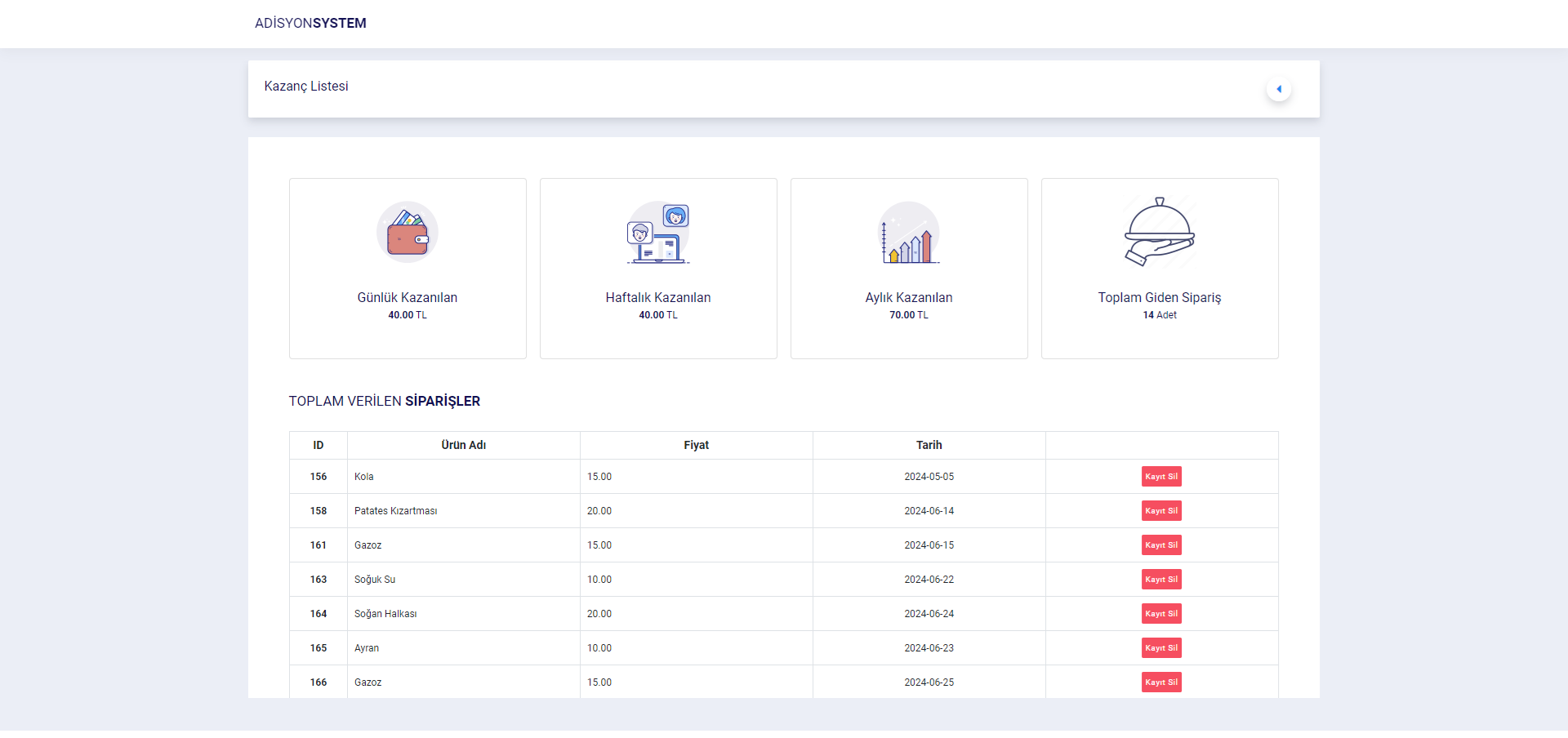
Task: Click the blue back arrow button
Action: click(x=1279, y=89)
